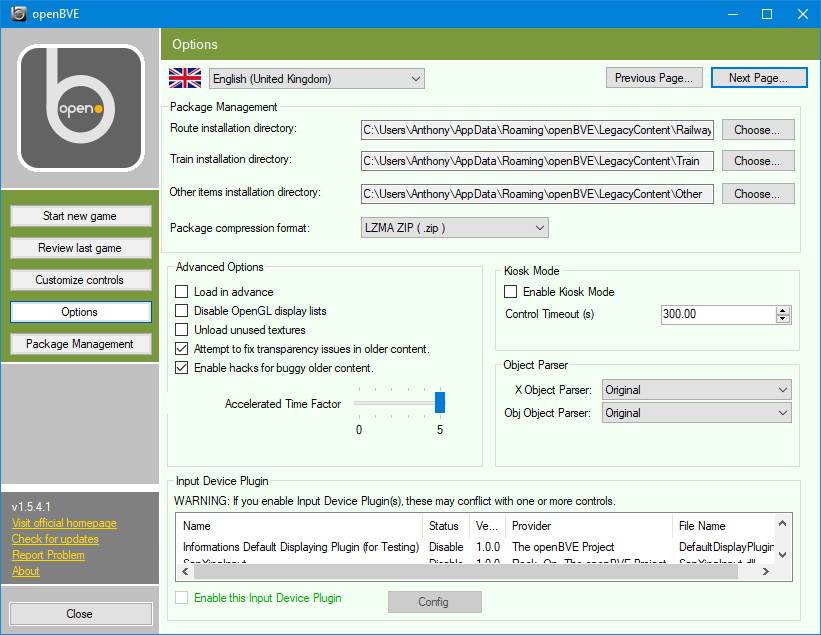821x635 pixels.
Task: Open Review last game
Action: [81, 248]
